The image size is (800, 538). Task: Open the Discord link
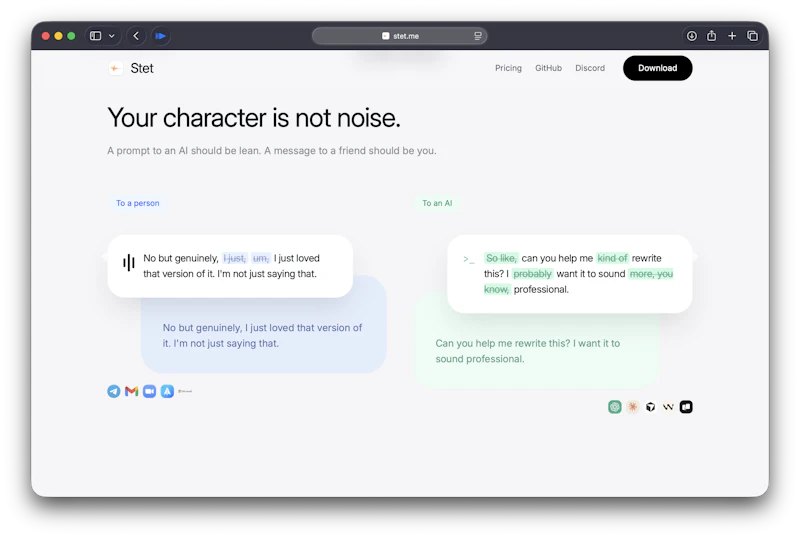(x=590, y=68)
